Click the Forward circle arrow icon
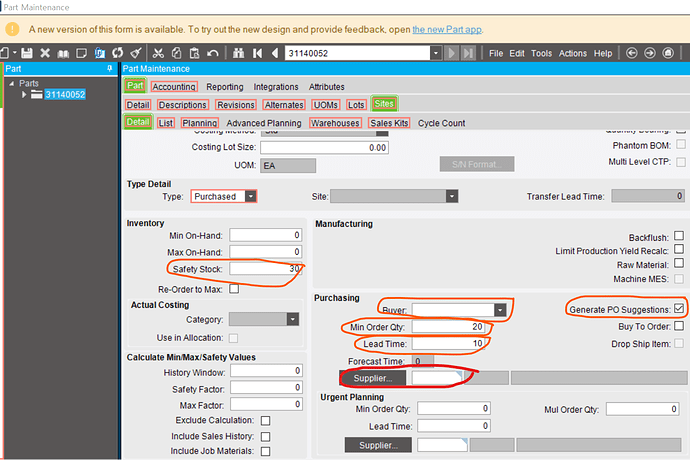 (x=650, y=53)
